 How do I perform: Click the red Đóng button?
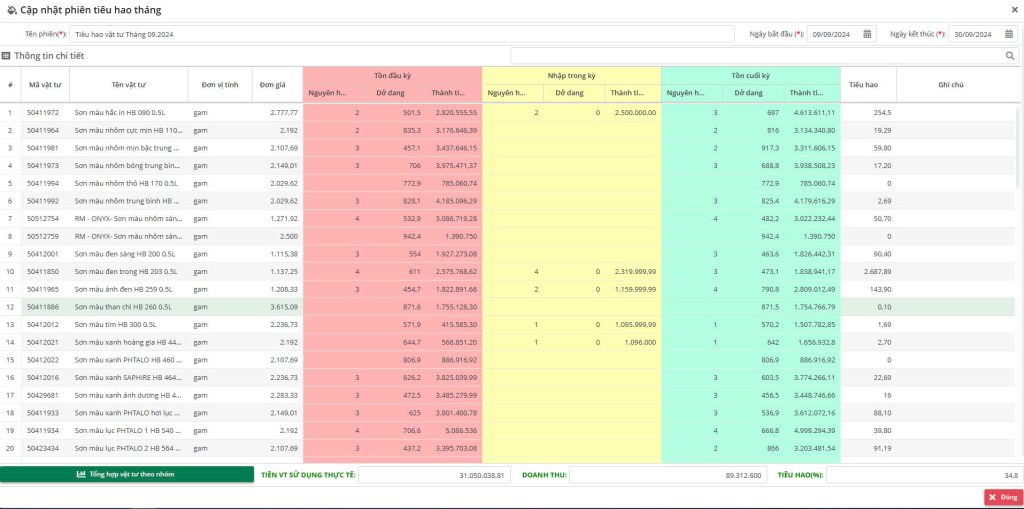click(x=1002, y=497)
